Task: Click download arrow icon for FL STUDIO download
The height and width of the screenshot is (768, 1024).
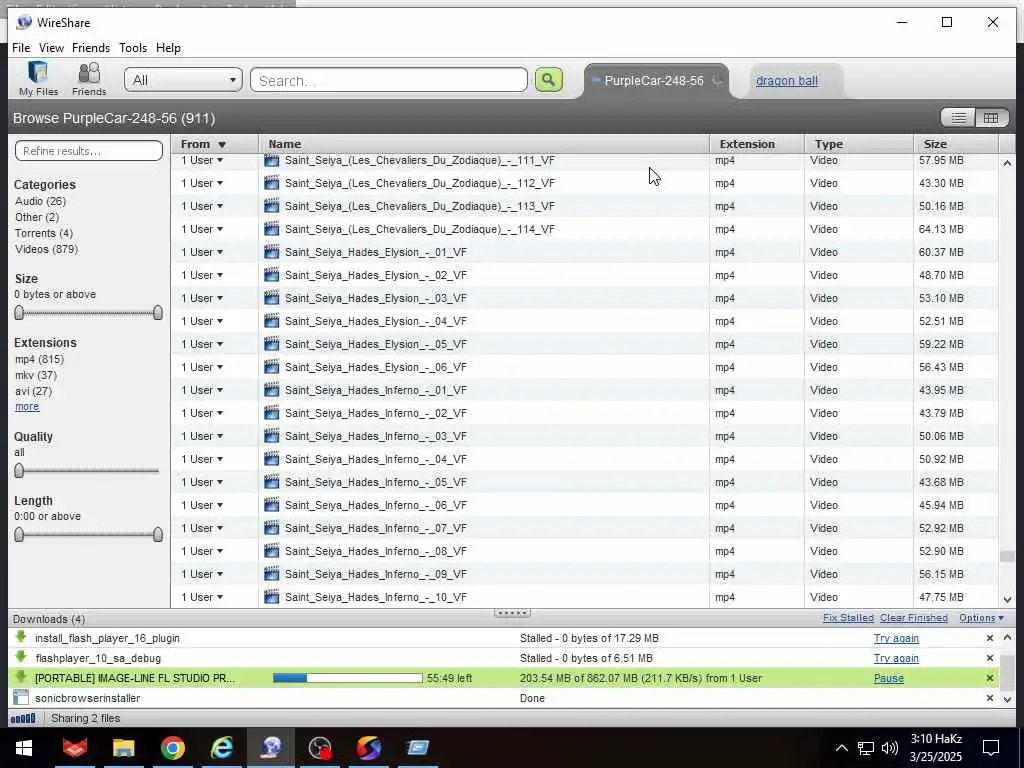Action: point(21,677)
